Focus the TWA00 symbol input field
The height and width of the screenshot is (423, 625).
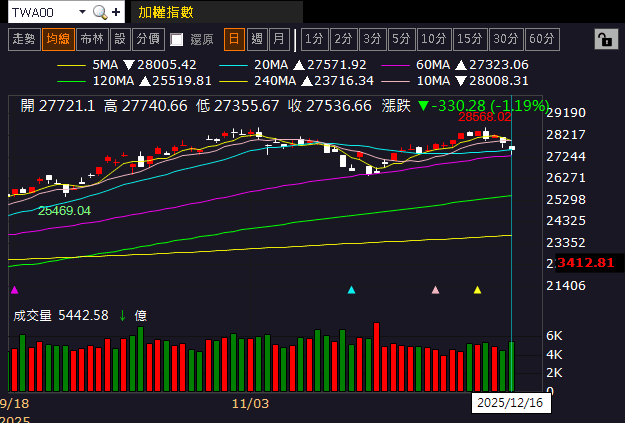point(42,12)
